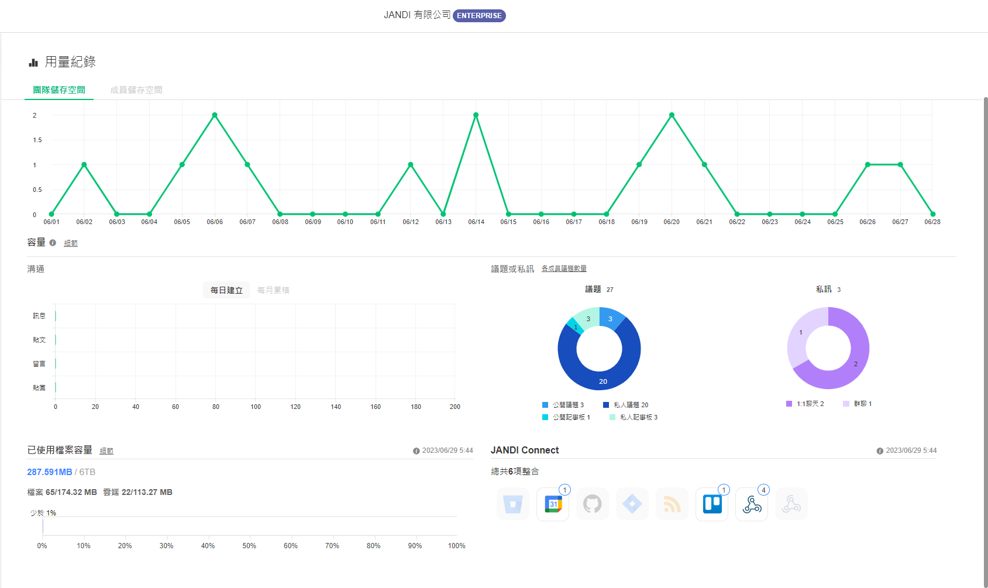Click the ENTERPRISE badge in the header
The height and width of the screenshot is (588, 988).
pyautogui.click(x=479, y=16)
